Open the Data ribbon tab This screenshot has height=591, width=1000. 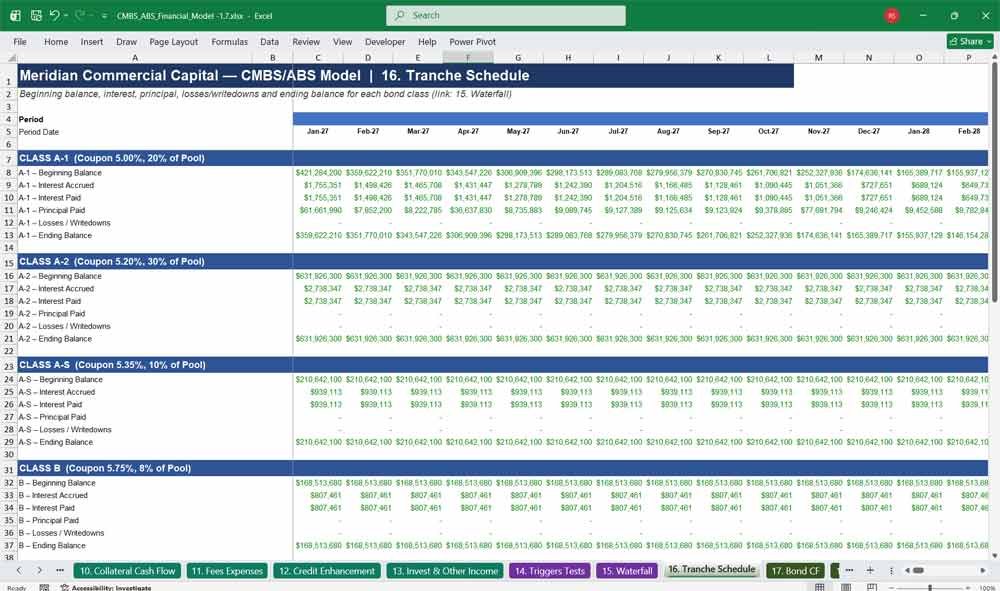(x=269, y=41)
